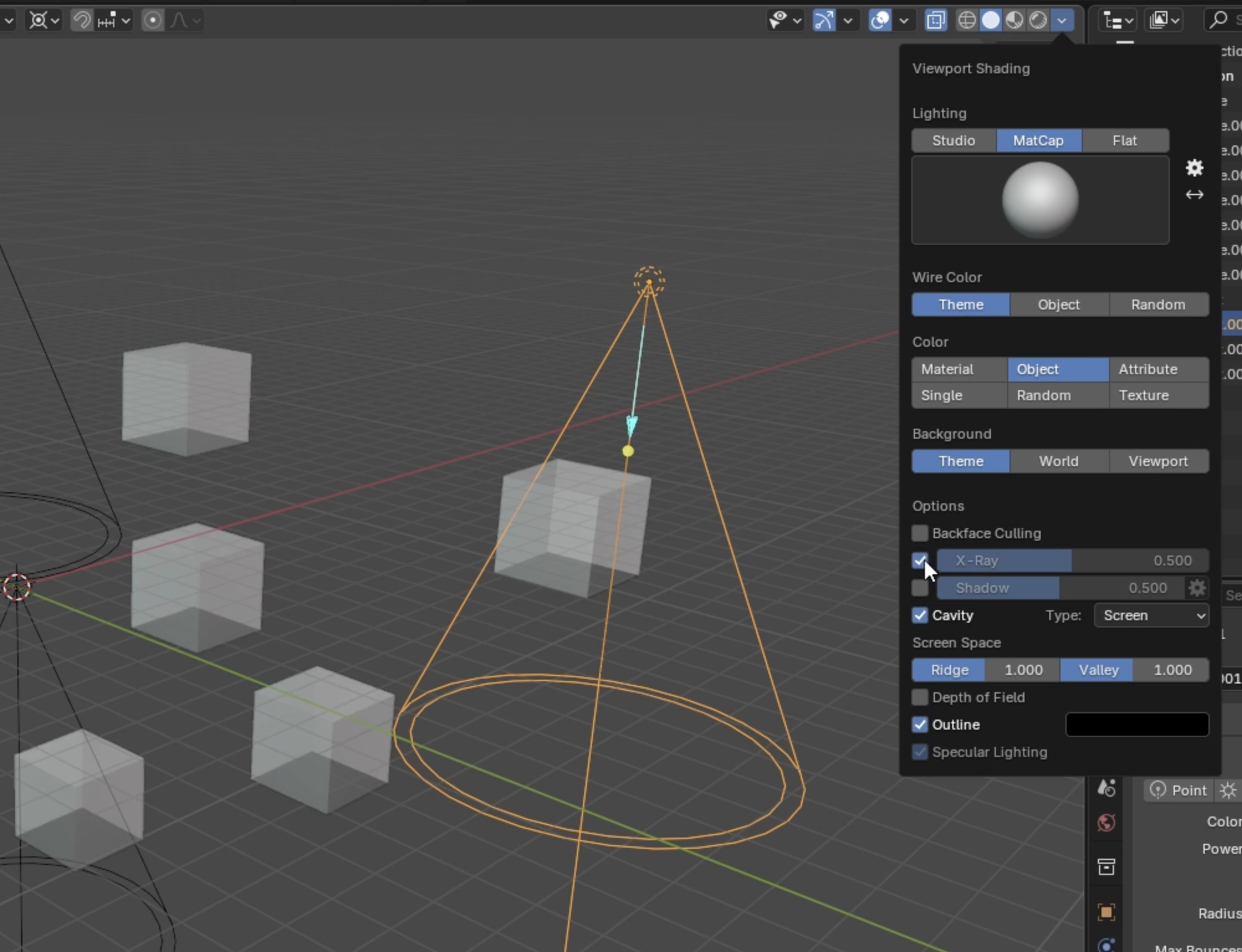The image size is (1242, 952).
Task: Select material preview shading mode
Action: pos(1014,21)
